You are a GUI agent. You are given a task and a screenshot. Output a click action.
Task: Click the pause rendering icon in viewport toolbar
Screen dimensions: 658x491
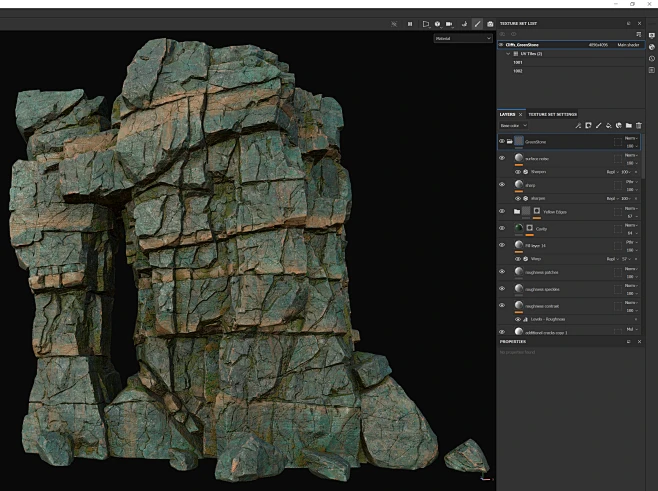[x=409, y=23]
